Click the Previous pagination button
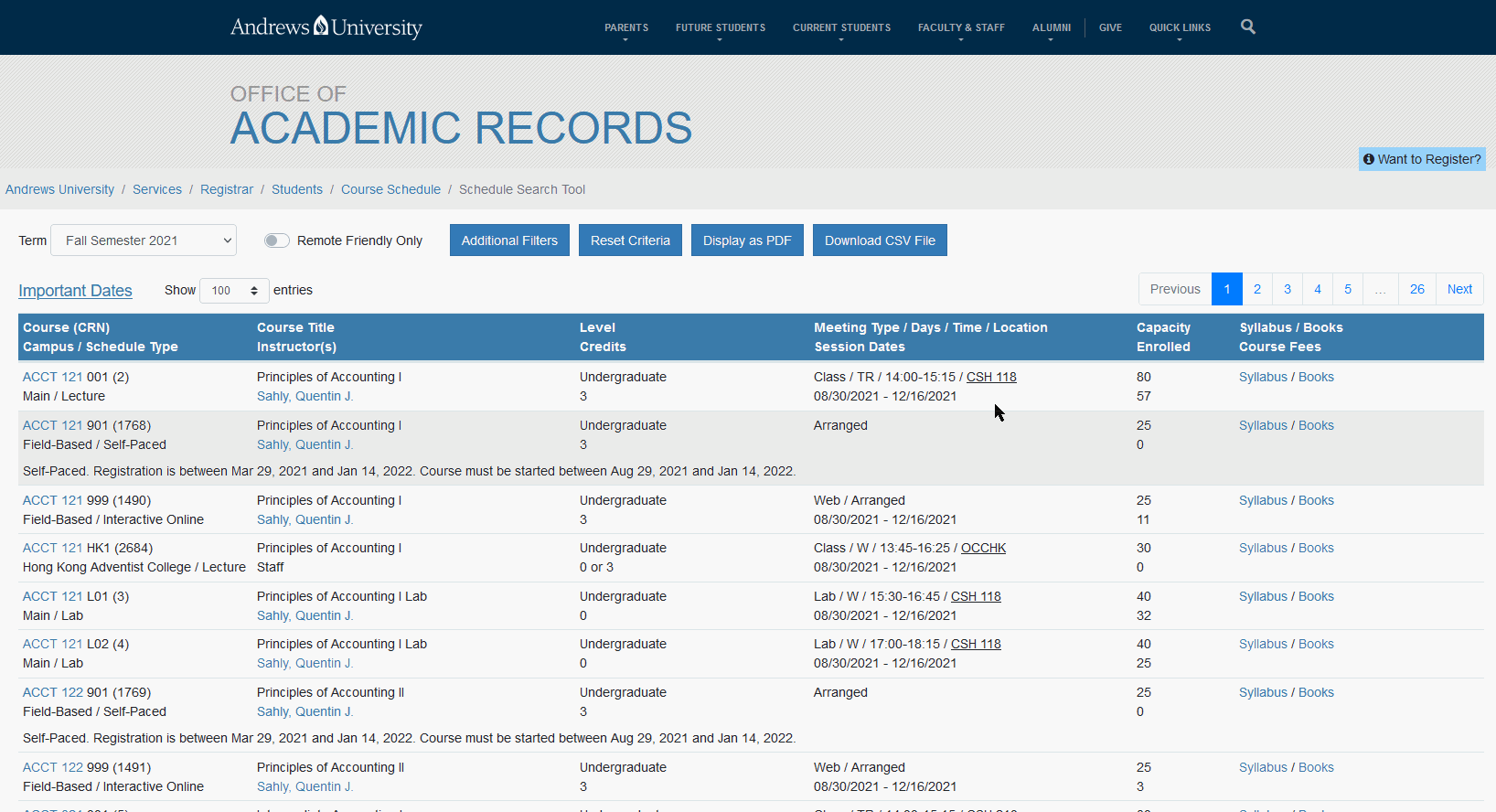 (x=1175, y=289)
